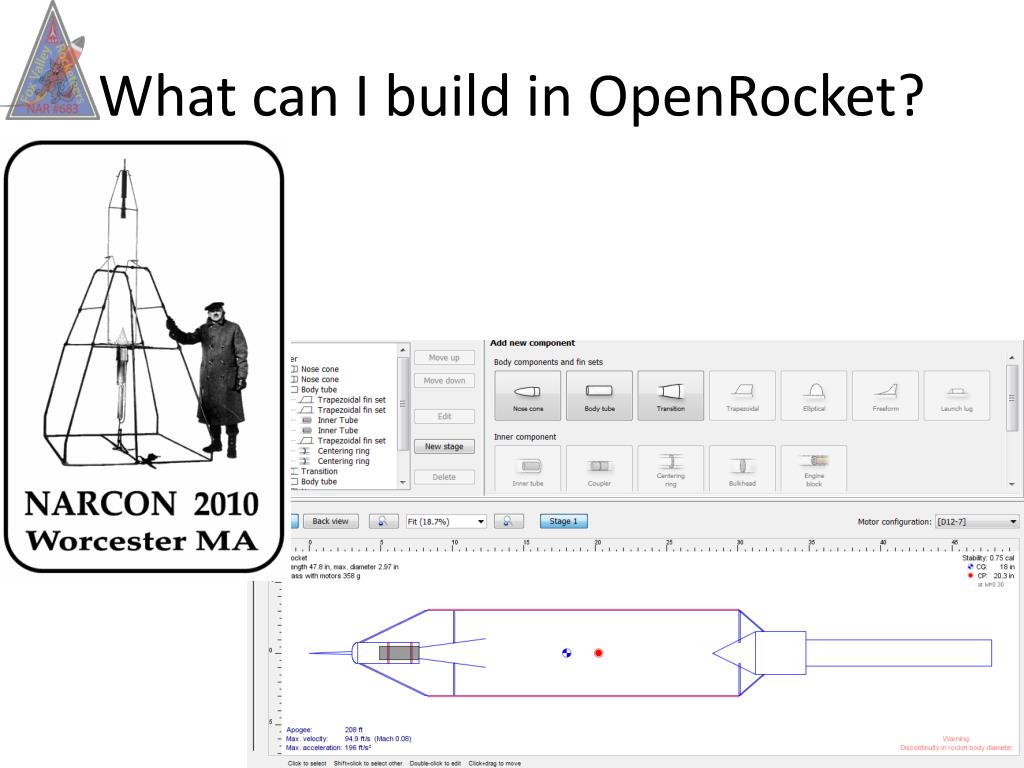Click the component tree scrollbar thumb
Viewport: 1024px width, 768px height.
403,404
